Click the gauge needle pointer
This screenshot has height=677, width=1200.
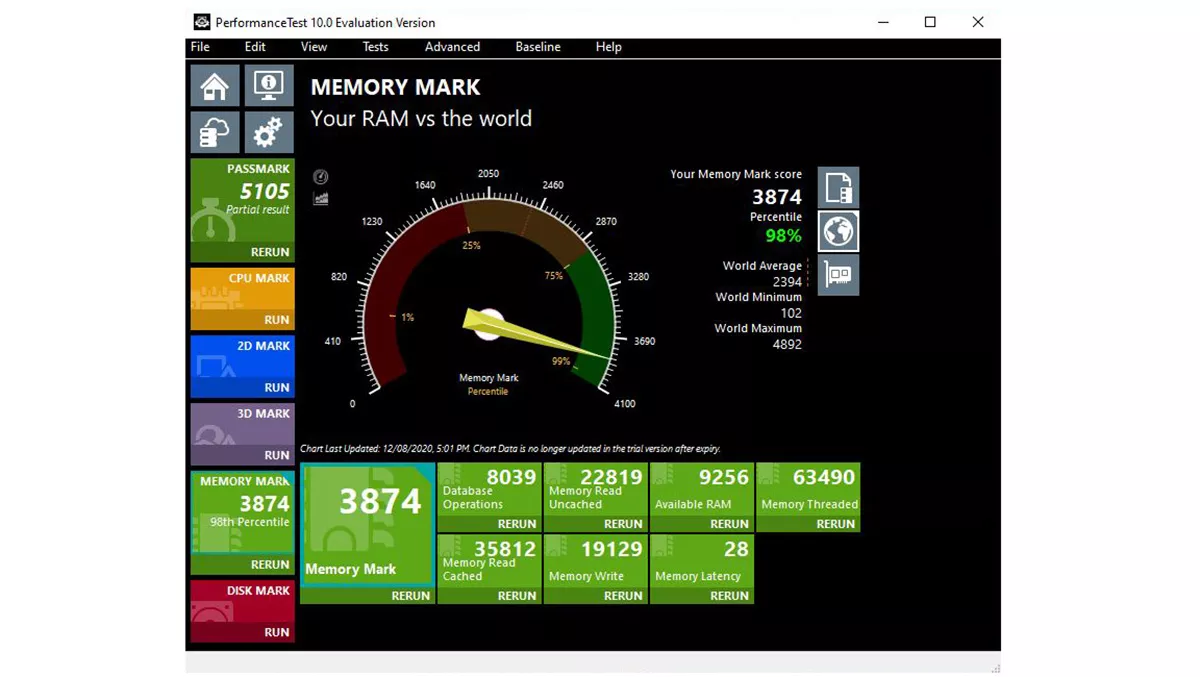[x=536, y=333]
